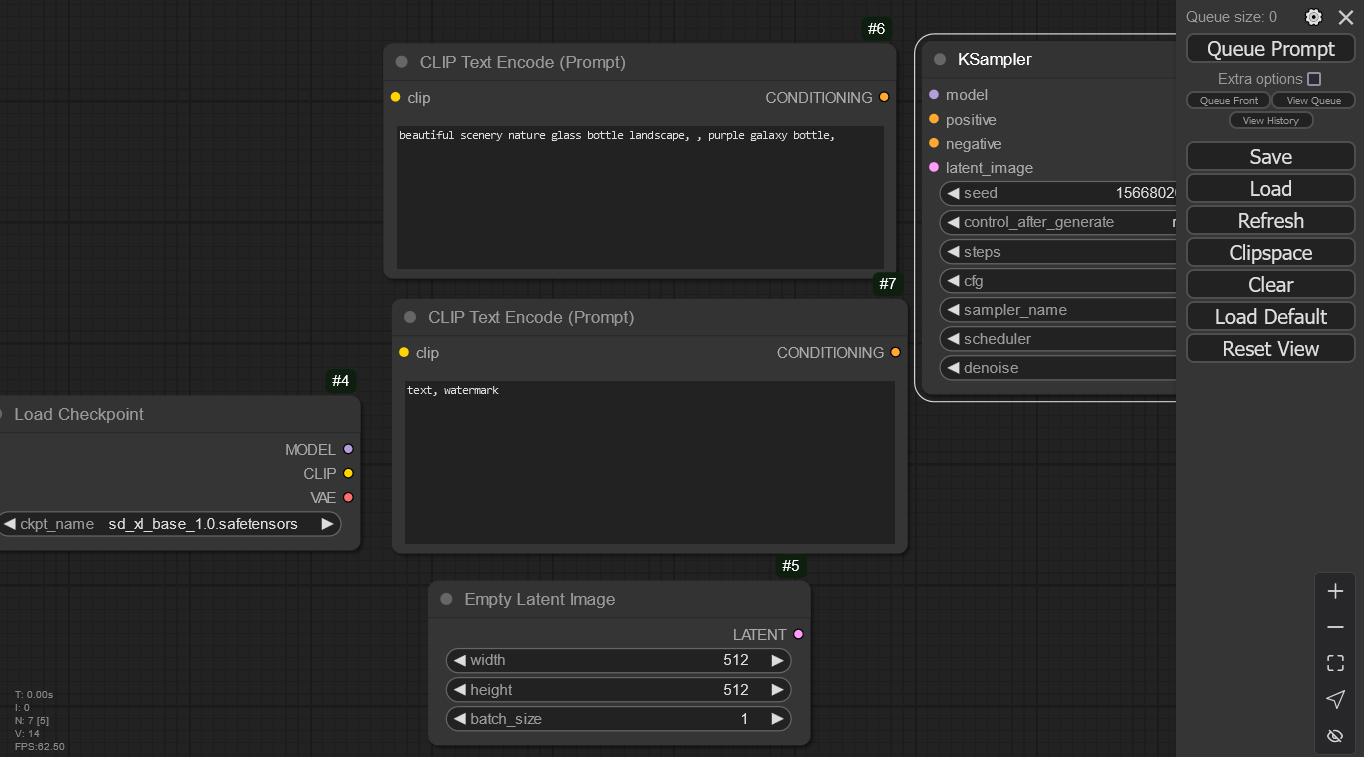Screen dimensions: 1364x757
Task: Click MODEL output dot on Load Checkpoint
Action: [348, 449]
